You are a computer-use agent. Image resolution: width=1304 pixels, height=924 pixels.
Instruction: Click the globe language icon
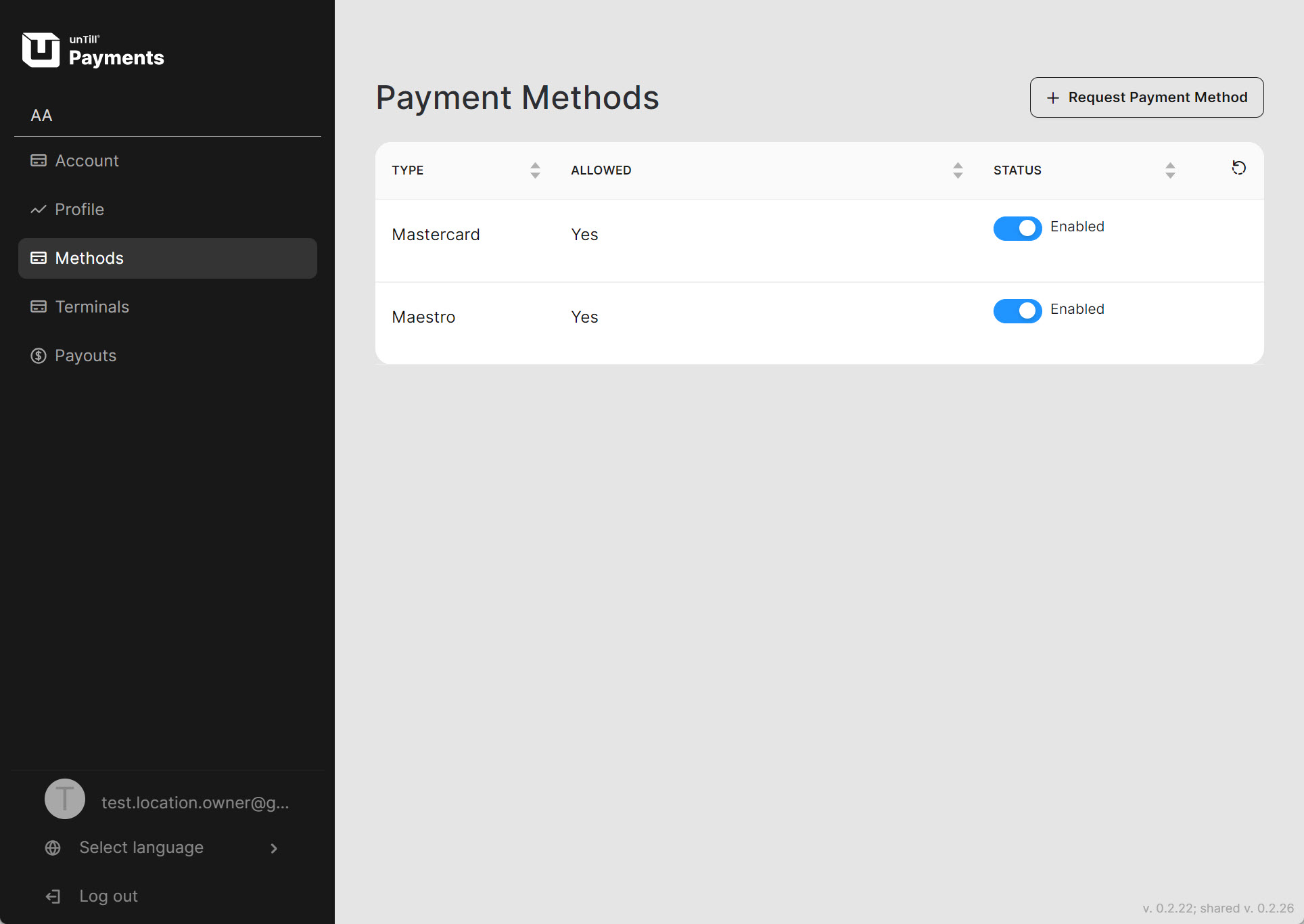[x=53, y=848]
